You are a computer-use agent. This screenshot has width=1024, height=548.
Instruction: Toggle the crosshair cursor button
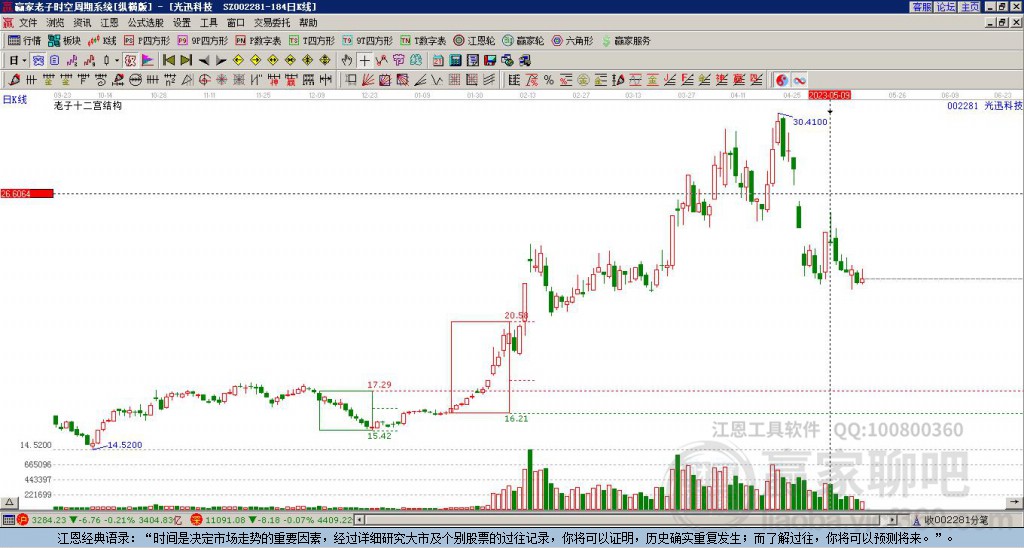coord(364,61)
